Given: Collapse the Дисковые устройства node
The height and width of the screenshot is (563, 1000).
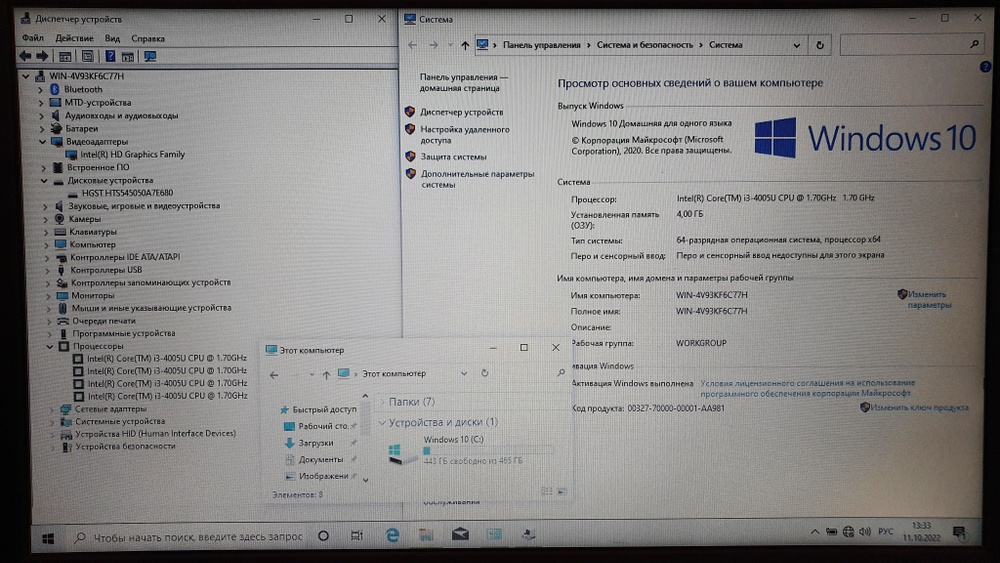Looking at the screenshot, I should pos(44,180).
